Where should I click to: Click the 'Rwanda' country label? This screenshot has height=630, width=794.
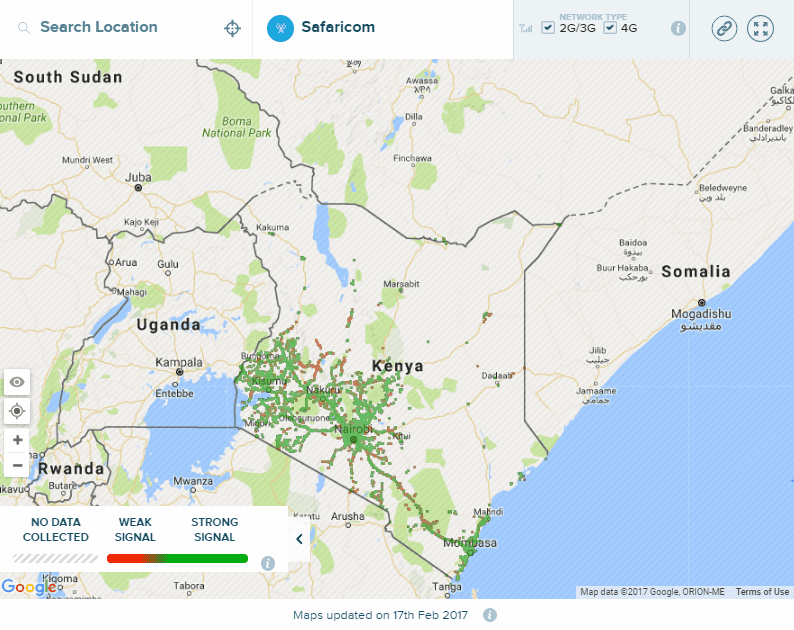[71, 469]
